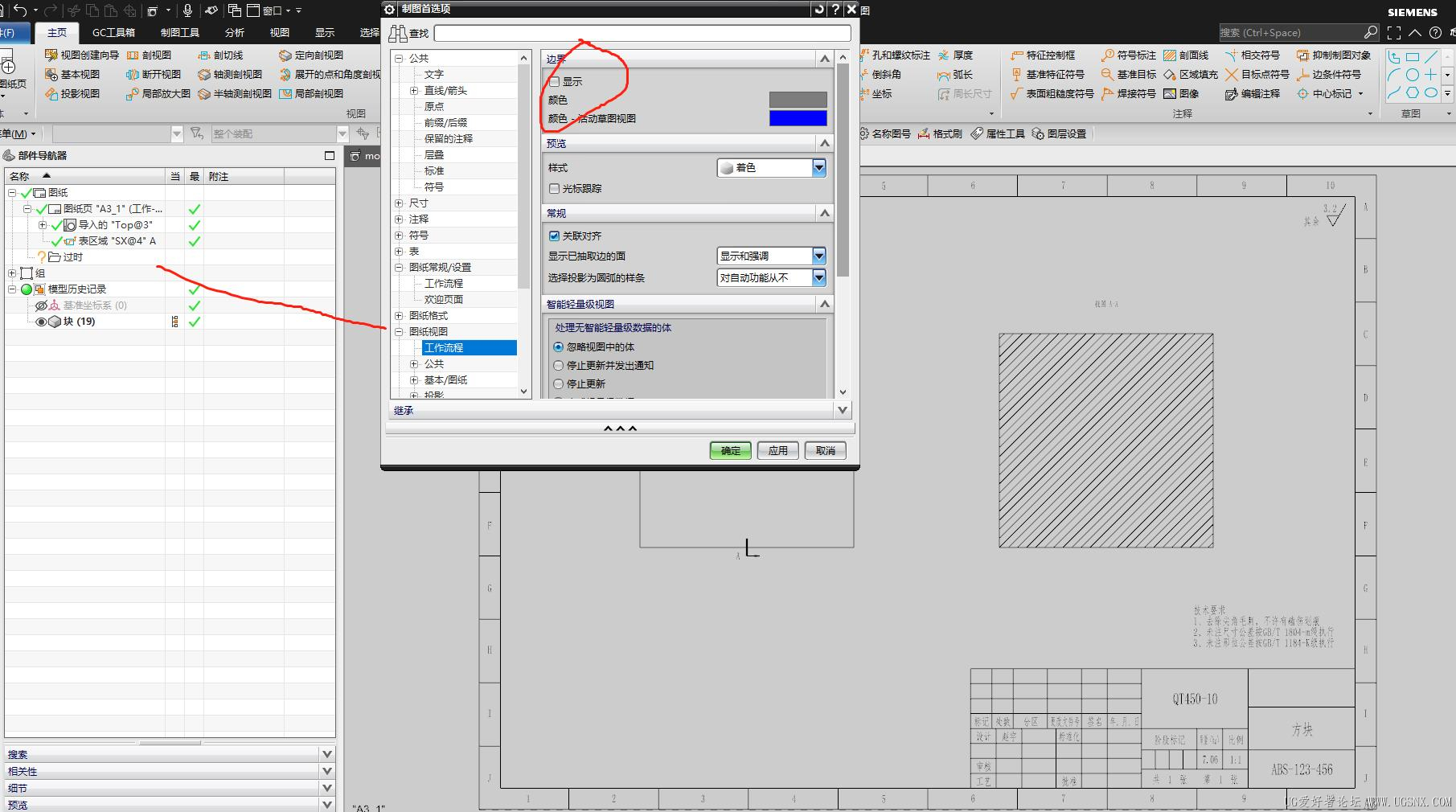1456x812 pixels.
Task: Pick the blue 活动草图视图 color swatch
Action: (798, 118)
